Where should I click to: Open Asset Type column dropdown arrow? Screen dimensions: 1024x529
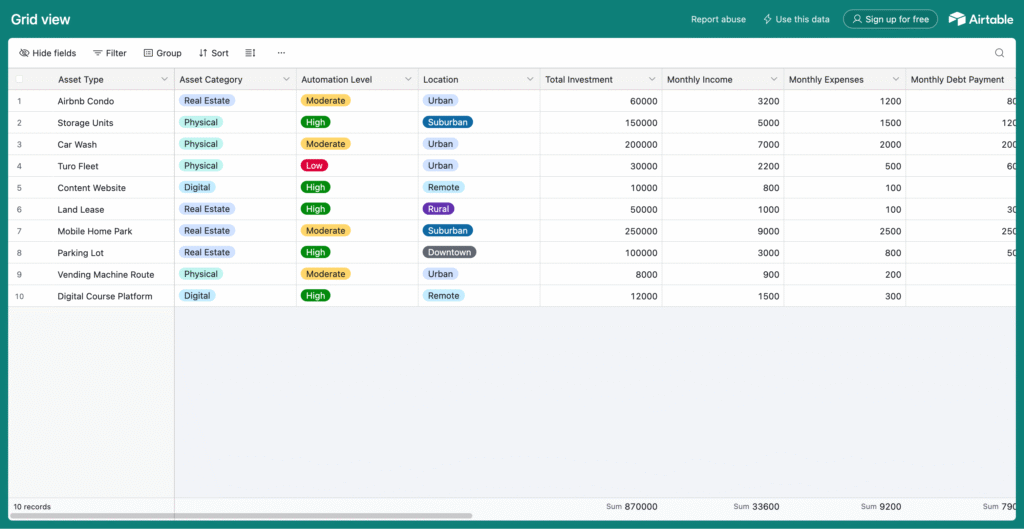[165, 79]
